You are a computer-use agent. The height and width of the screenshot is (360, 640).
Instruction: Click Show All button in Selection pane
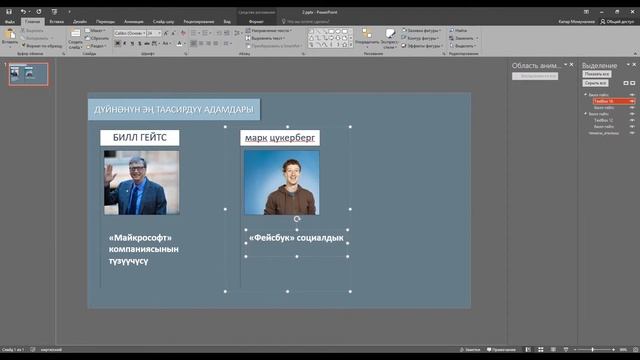596,74
